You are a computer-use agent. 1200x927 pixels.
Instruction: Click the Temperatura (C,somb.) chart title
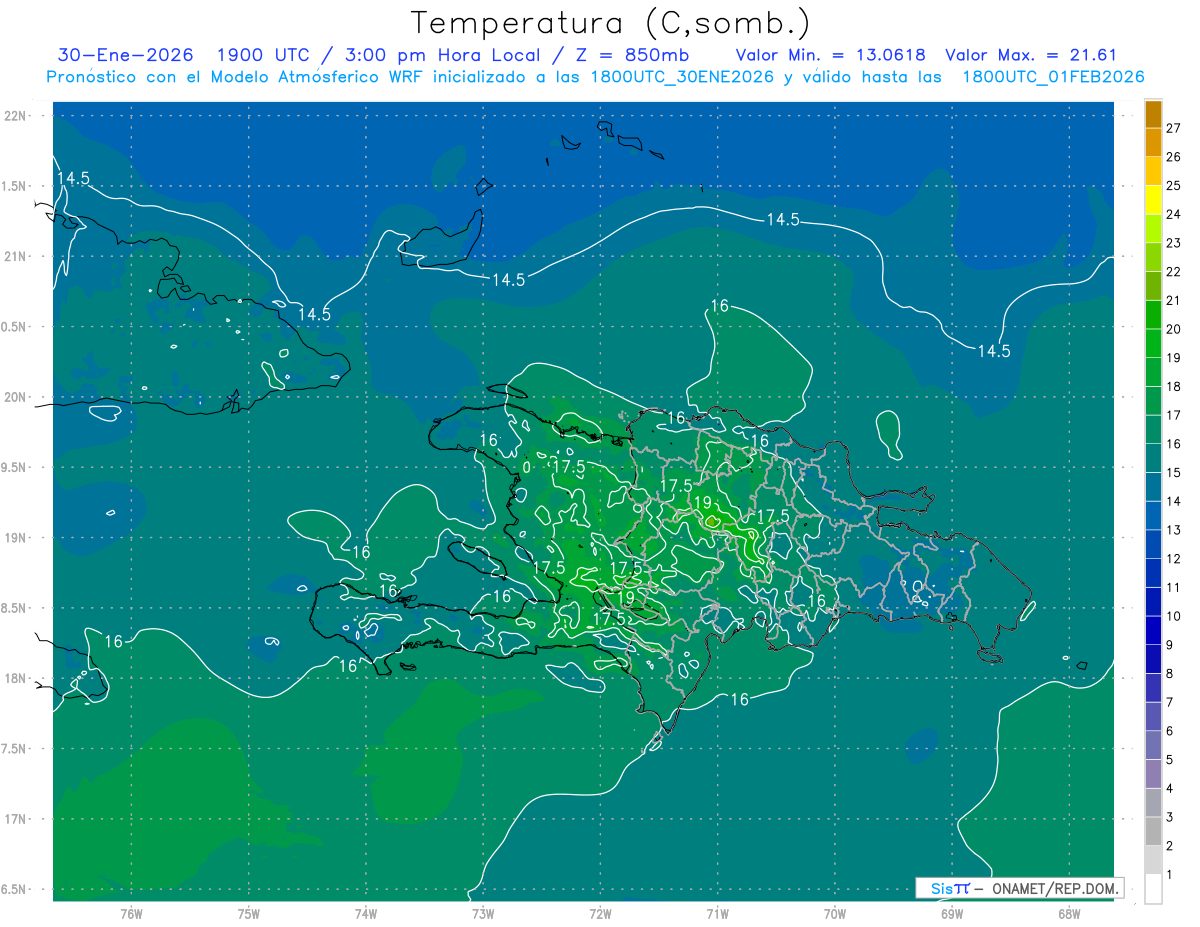(x=611, y=22)
